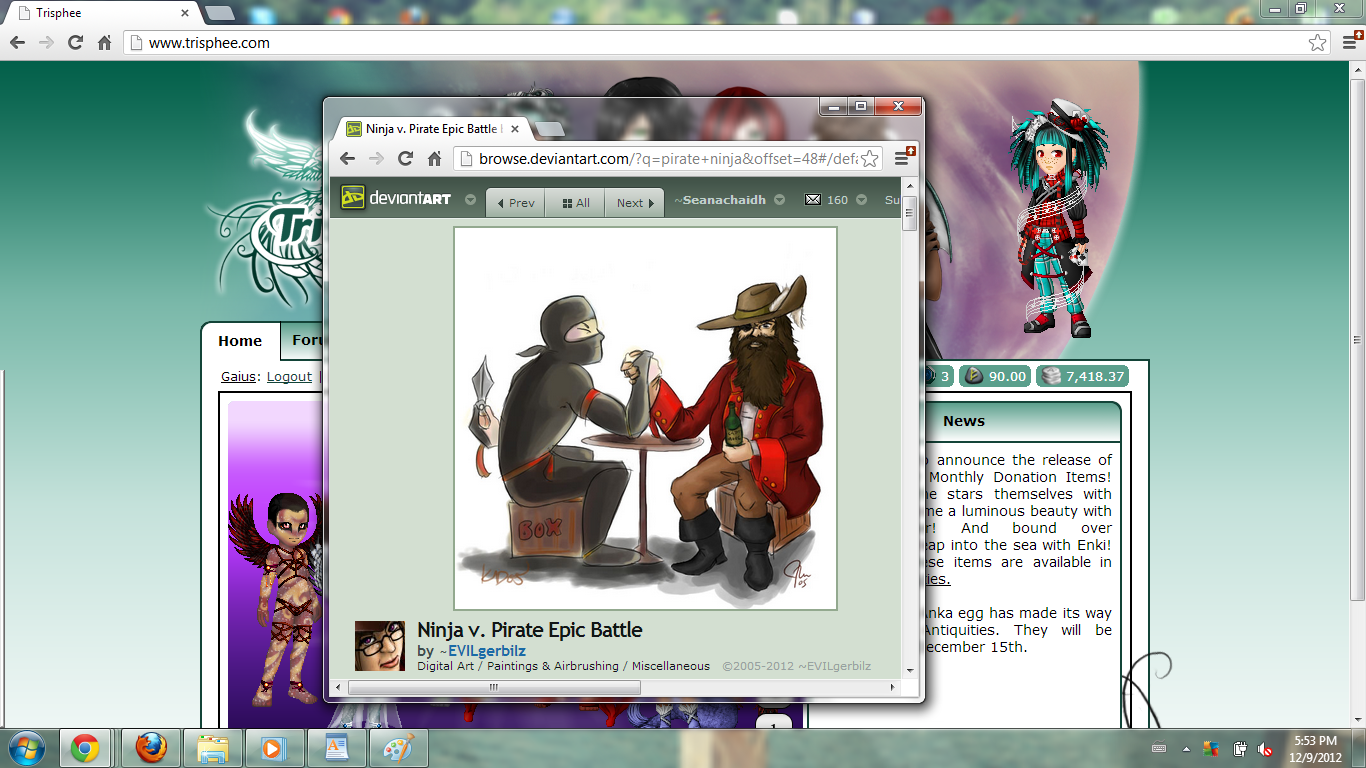Reload the Trisphee page
The width and height of the screenshot is (1366, 768).
pyautogui.click(x=75, y=43)
